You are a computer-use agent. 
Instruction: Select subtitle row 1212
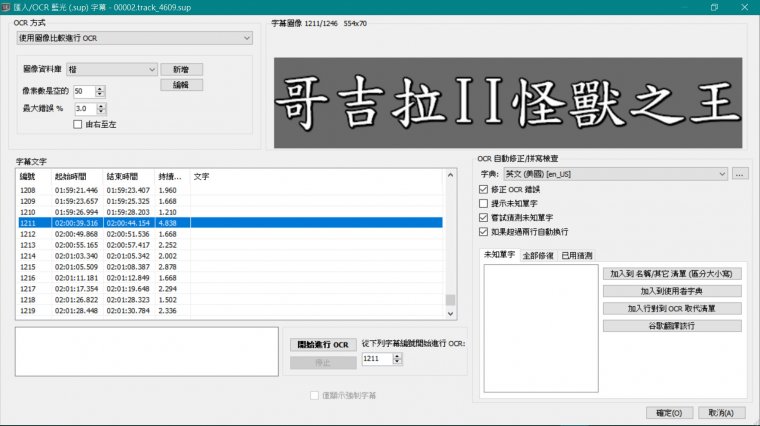coord(230,234)
